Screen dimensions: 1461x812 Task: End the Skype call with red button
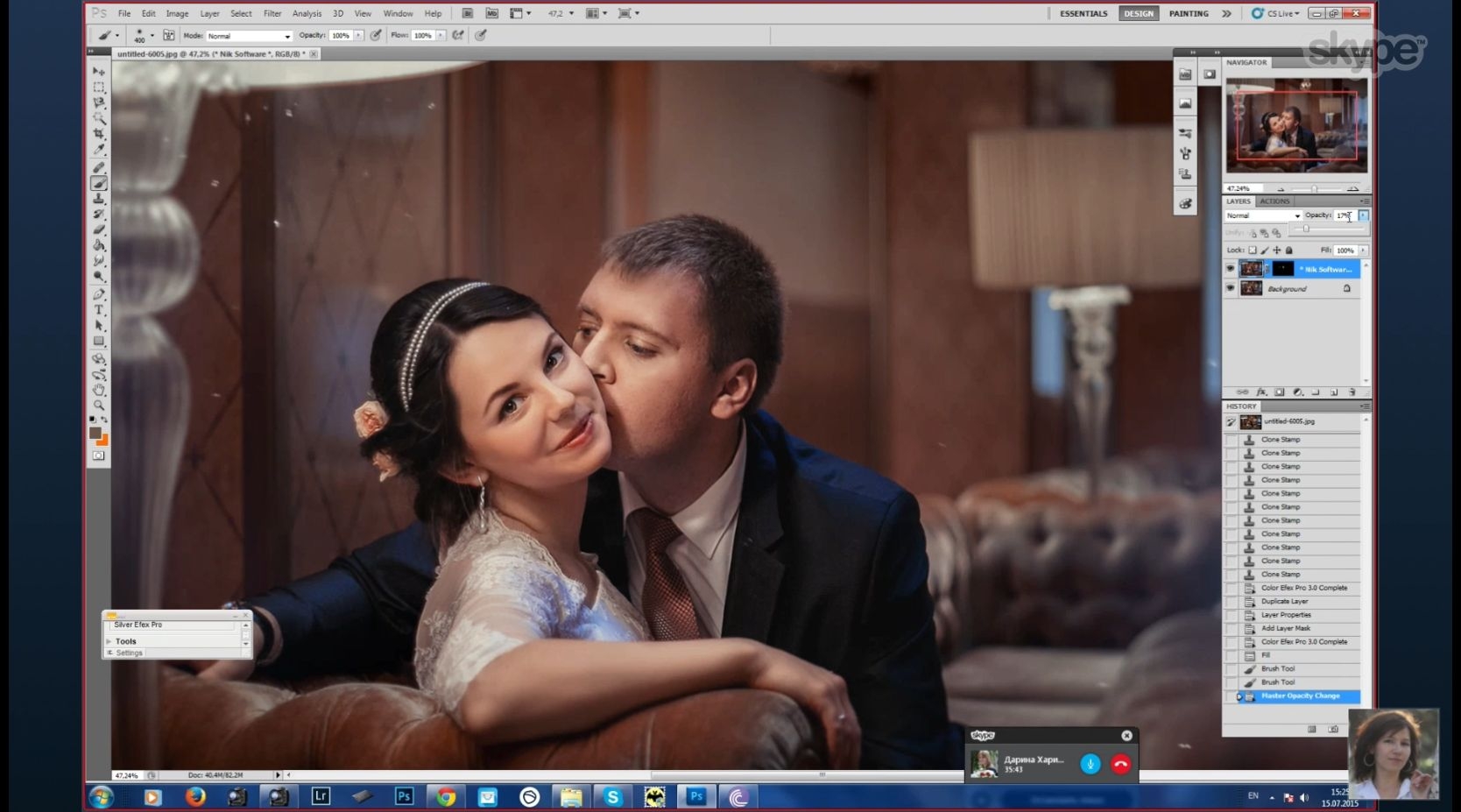pyautogui.click(x=1120, y=764)
